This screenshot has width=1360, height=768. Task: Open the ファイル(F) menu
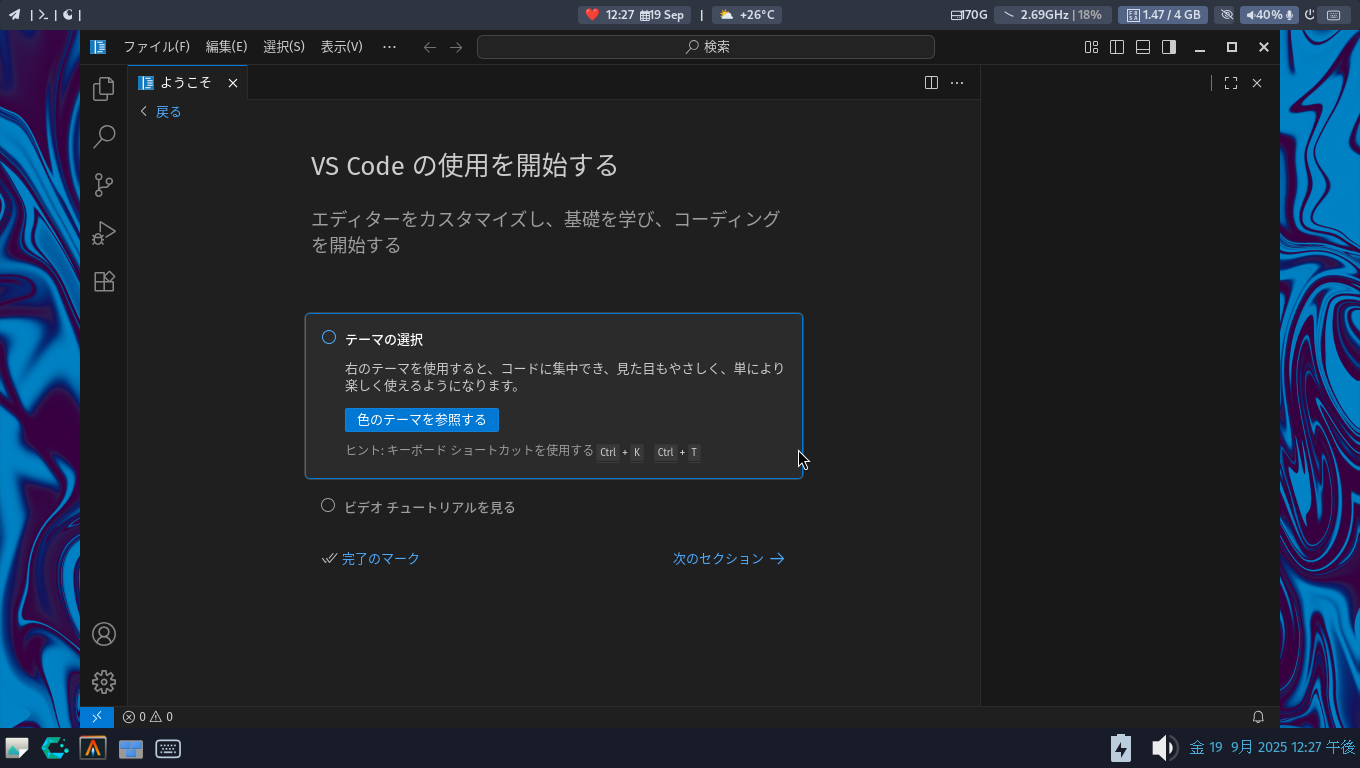(157, 47)
